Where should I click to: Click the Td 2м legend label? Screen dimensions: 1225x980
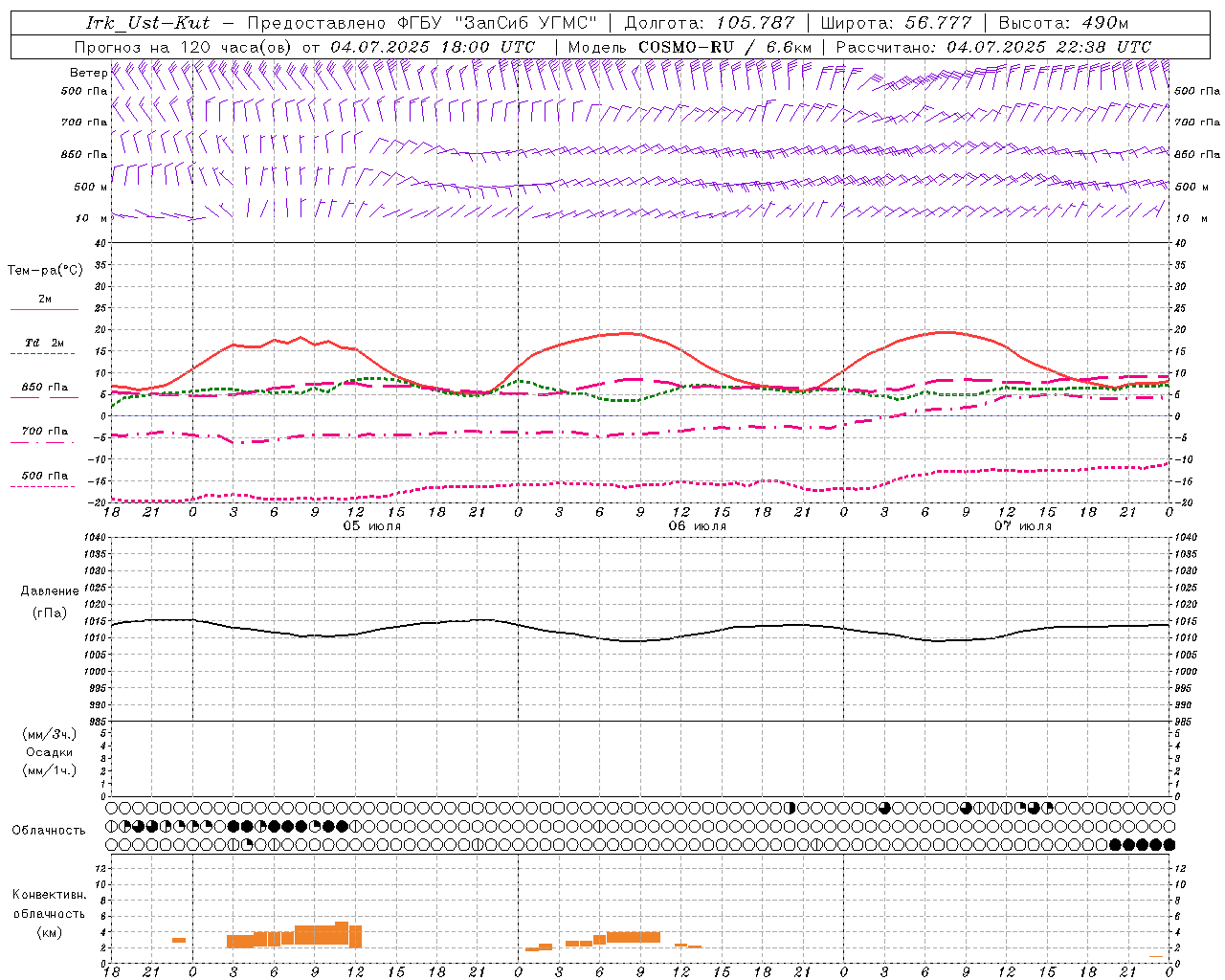click(44, 343)
